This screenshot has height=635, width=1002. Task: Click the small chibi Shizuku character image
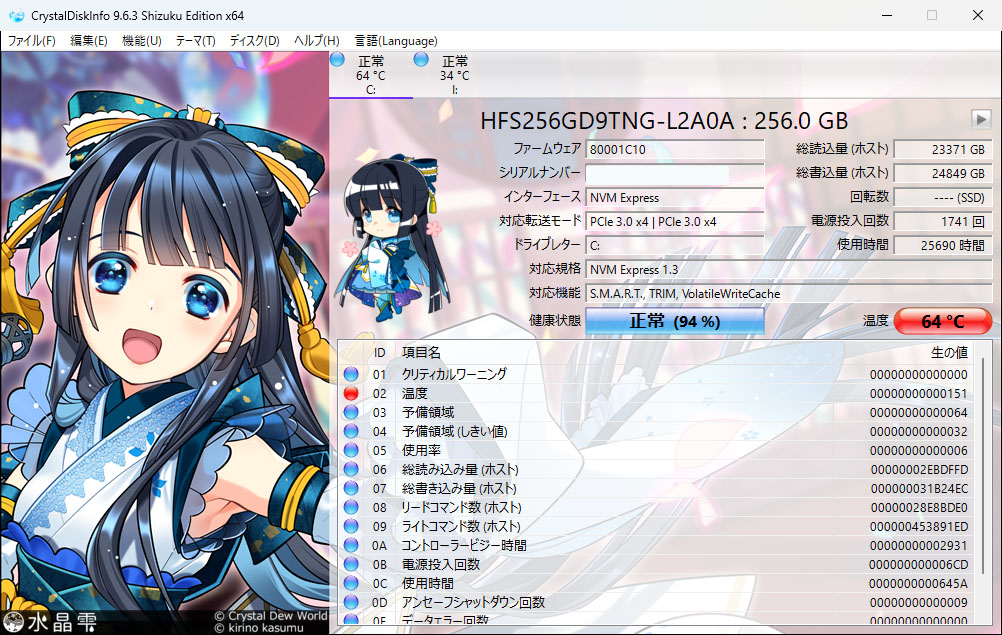coord(391,238)
